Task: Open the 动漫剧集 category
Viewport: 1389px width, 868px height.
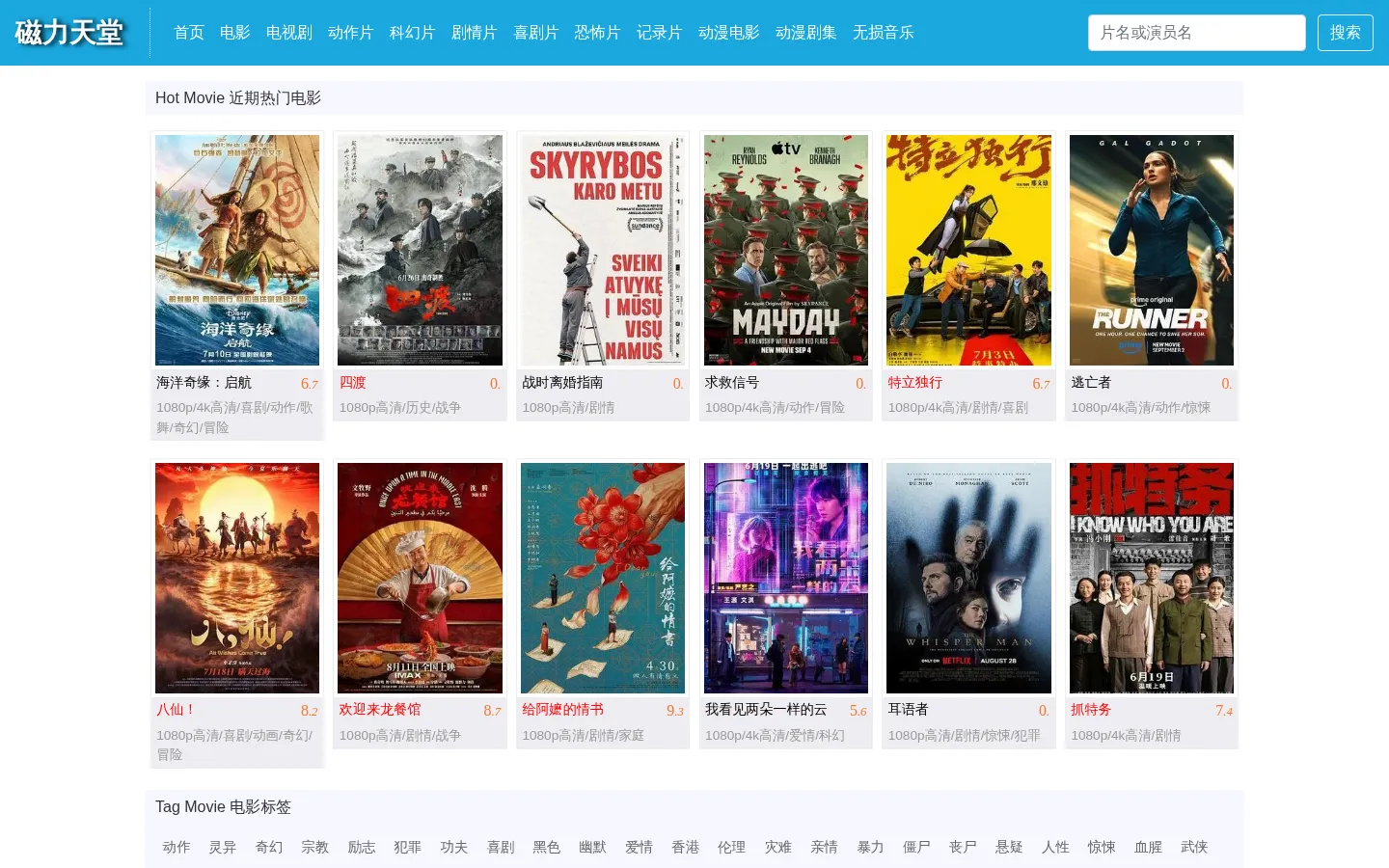Action: pos(806,33)
